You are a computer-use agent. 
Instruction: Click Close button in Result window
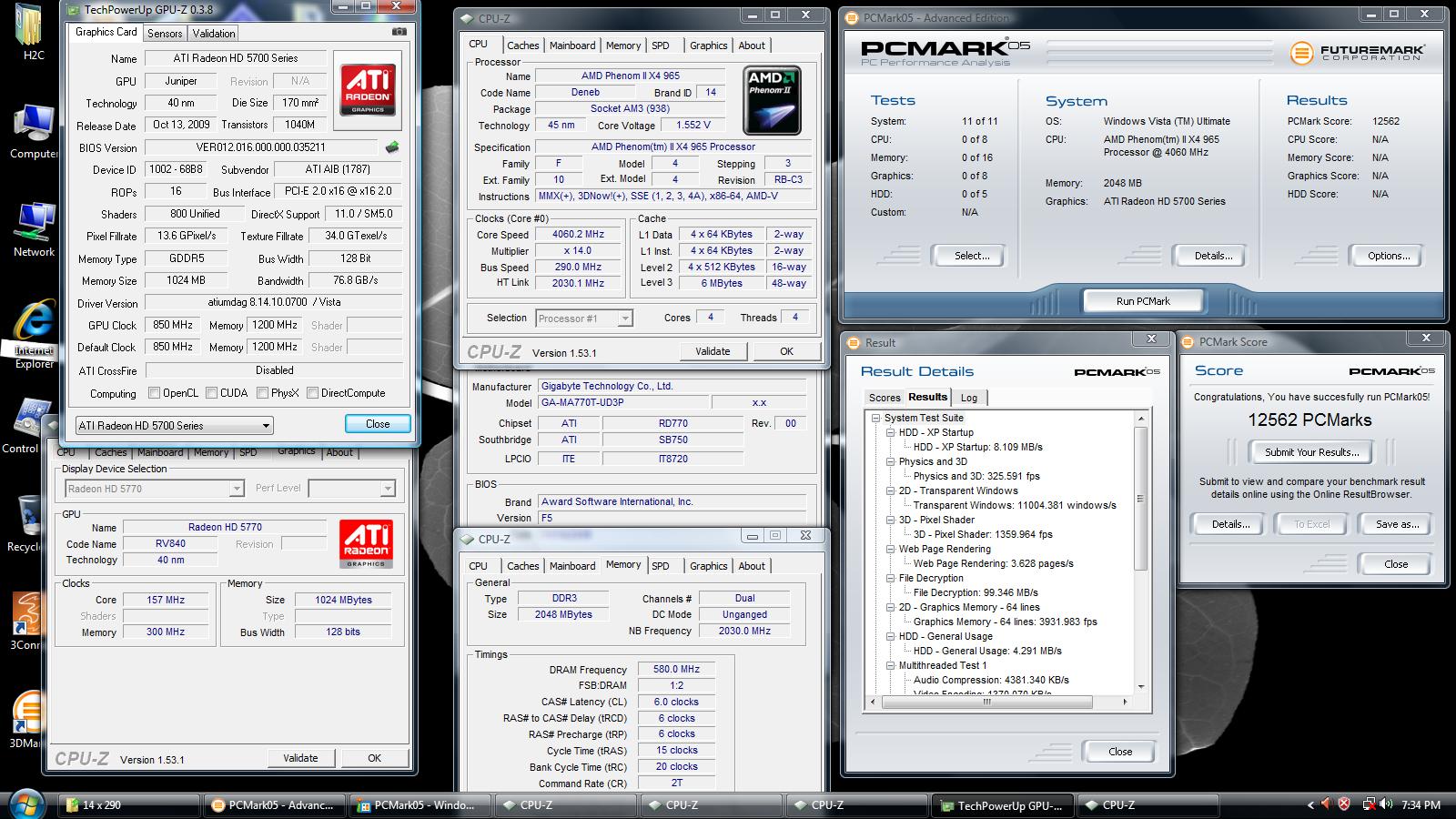click(x=1120, y=752)
